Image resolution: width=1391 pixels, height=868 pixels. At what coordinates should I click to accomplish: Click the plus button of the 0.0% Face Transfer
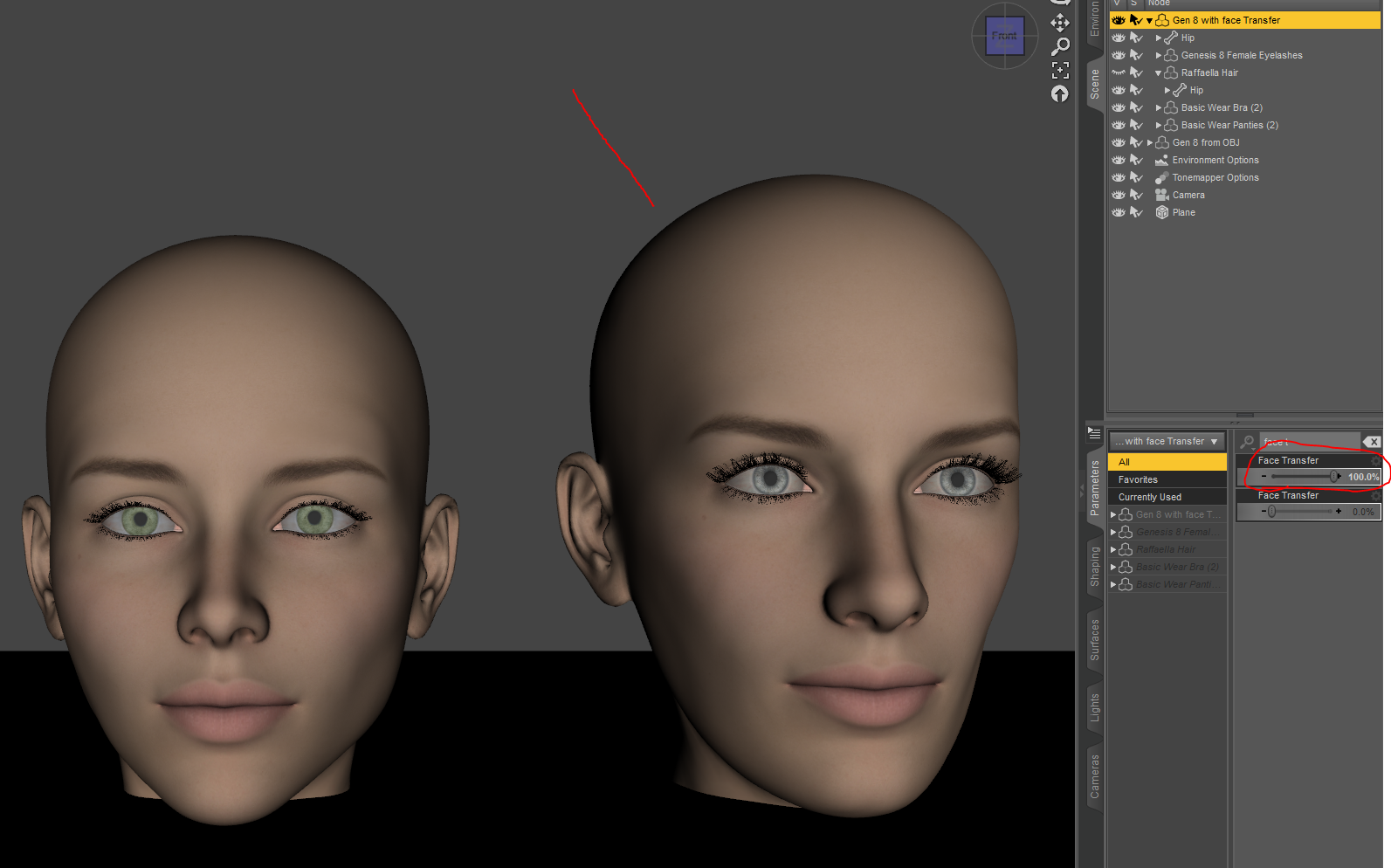(x=1339, y=512)
